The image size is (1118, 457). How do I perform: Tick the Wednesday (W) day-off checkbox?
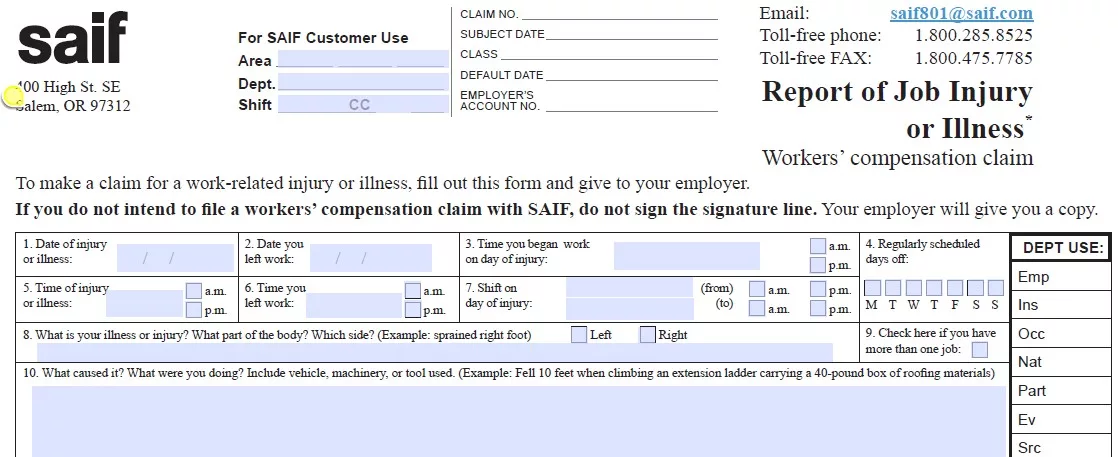tap(913, 288)
